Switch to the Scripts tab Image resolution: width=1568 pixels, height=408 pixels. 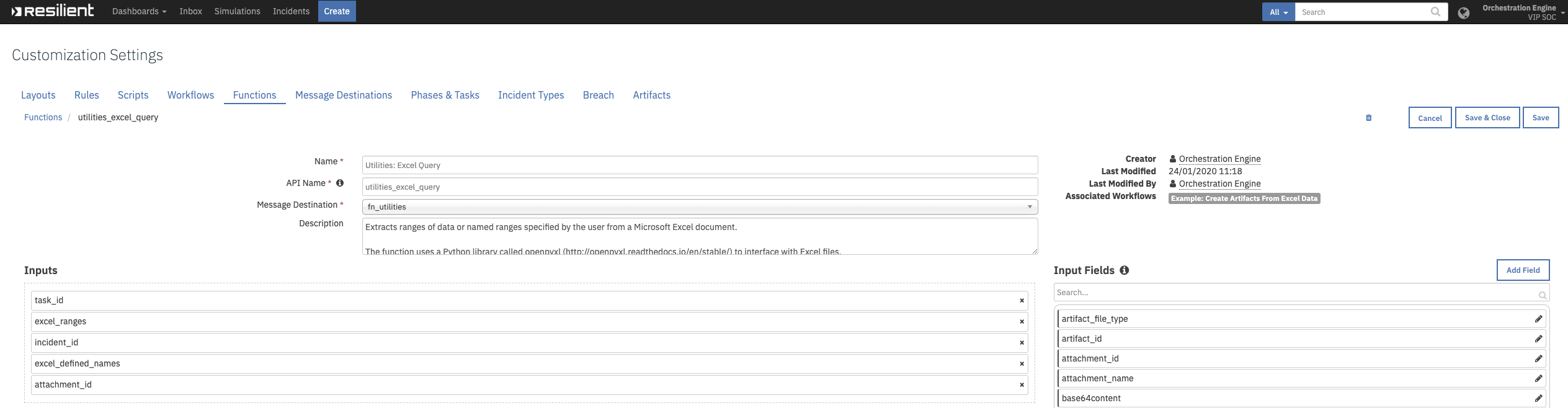click(133, 95)
